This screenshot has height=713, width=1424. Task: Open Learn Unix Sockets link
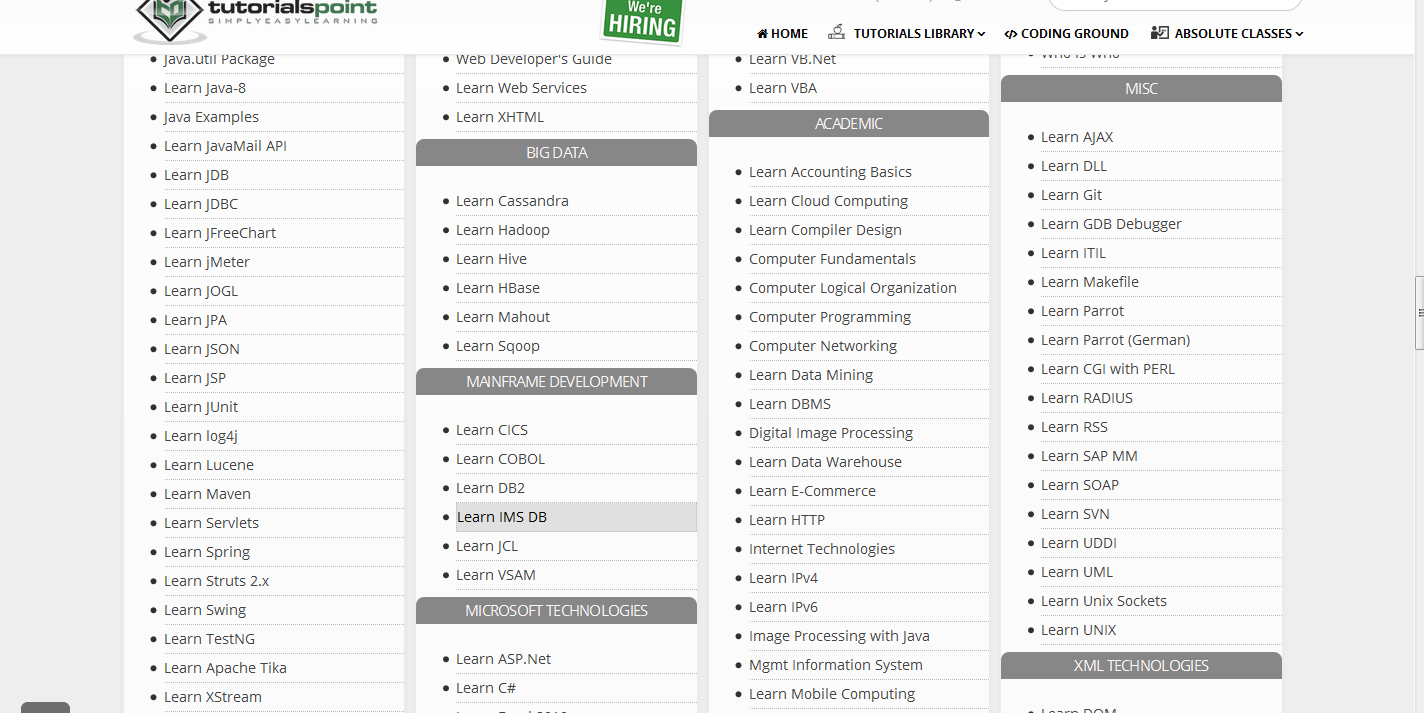tap(1104, 601)
